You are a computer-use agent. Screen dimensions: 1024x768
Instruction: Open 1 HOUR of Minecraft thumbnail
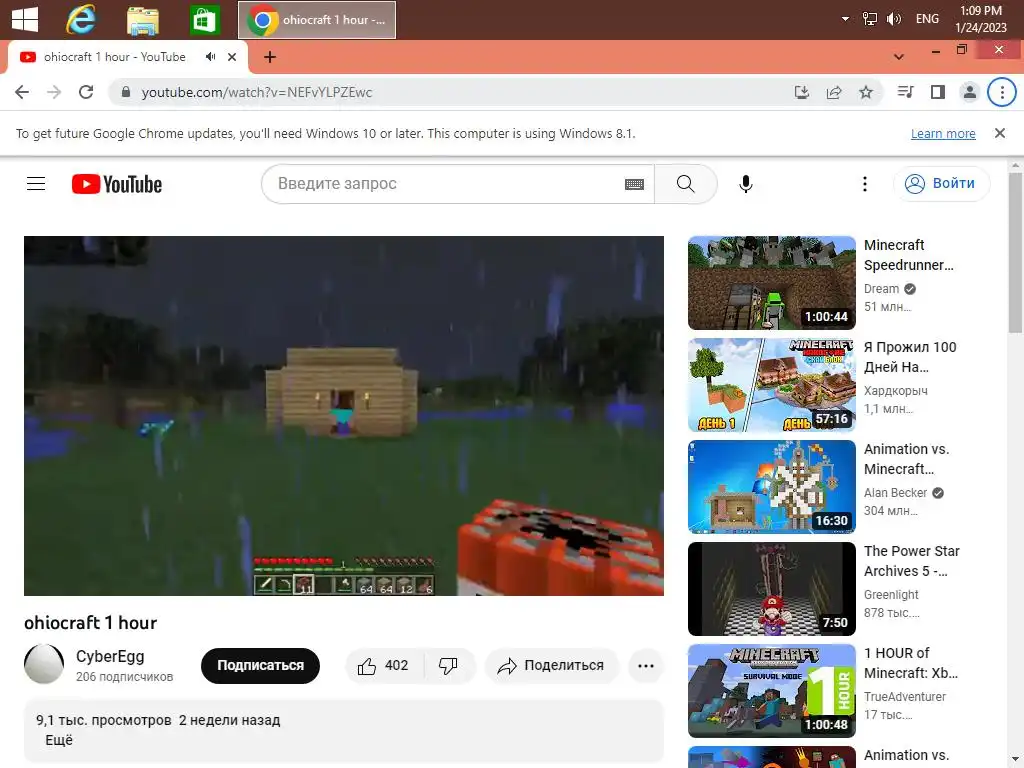click(x=771, y=690)
